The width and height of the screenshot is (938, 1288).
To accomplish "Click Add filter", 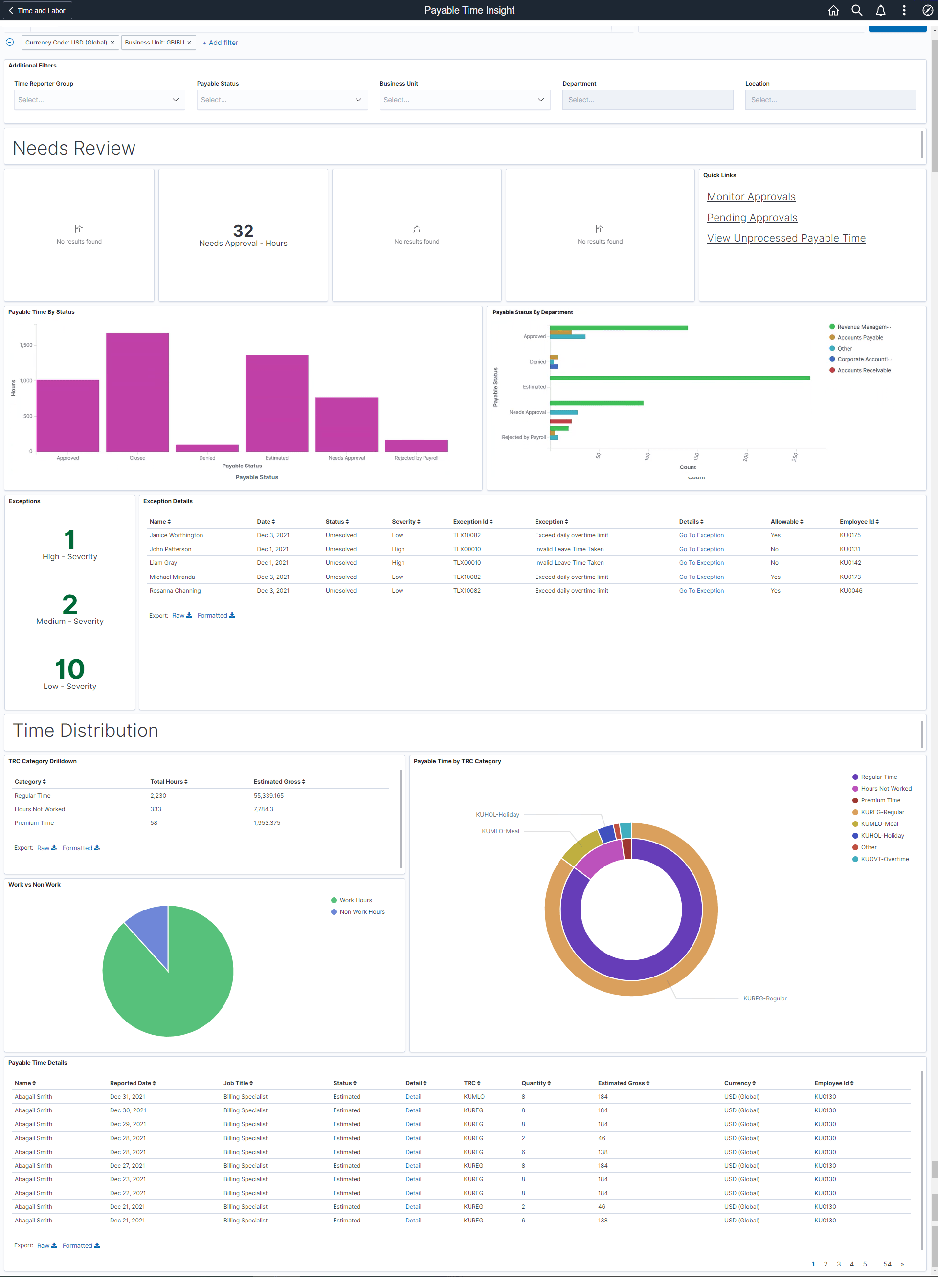I will pyautogui.click(x=220, y=42).
